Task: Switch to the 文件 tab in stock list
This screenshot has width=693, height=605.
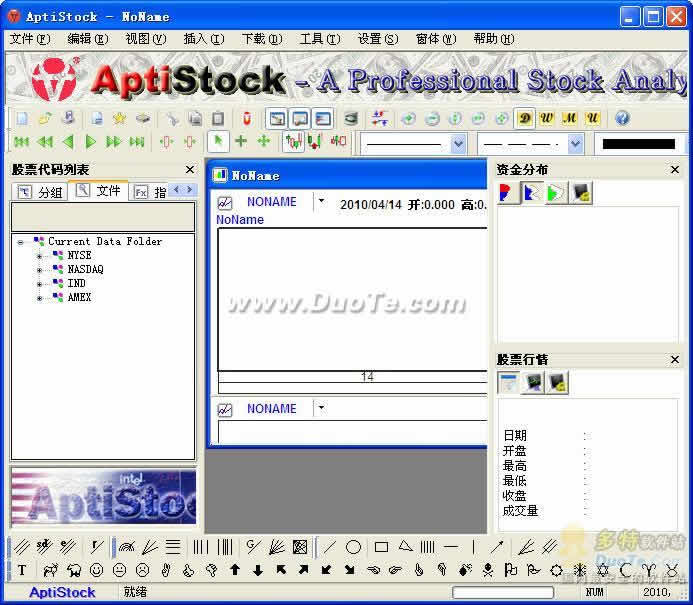Action: point(99,191)
